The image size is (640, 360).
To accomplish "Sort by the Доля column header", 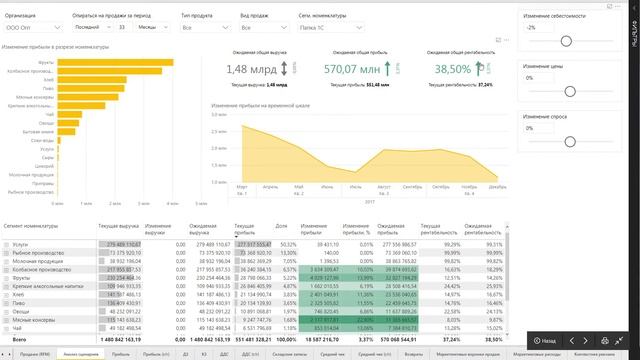I will point(281,226).
